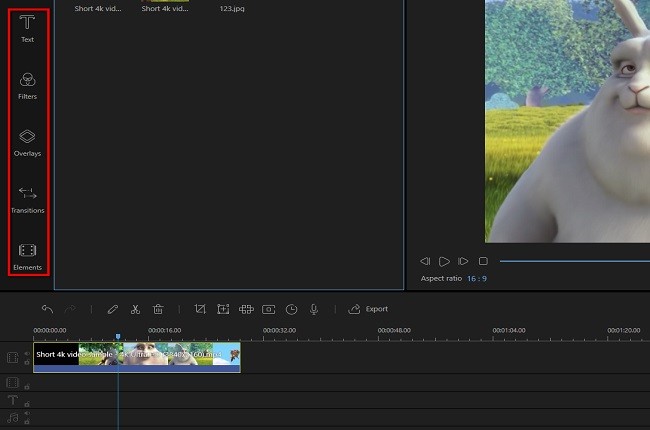The height and width of the screenshot is (430, 650).
Task: Mute the music audio track
Action: coord(27,413)
